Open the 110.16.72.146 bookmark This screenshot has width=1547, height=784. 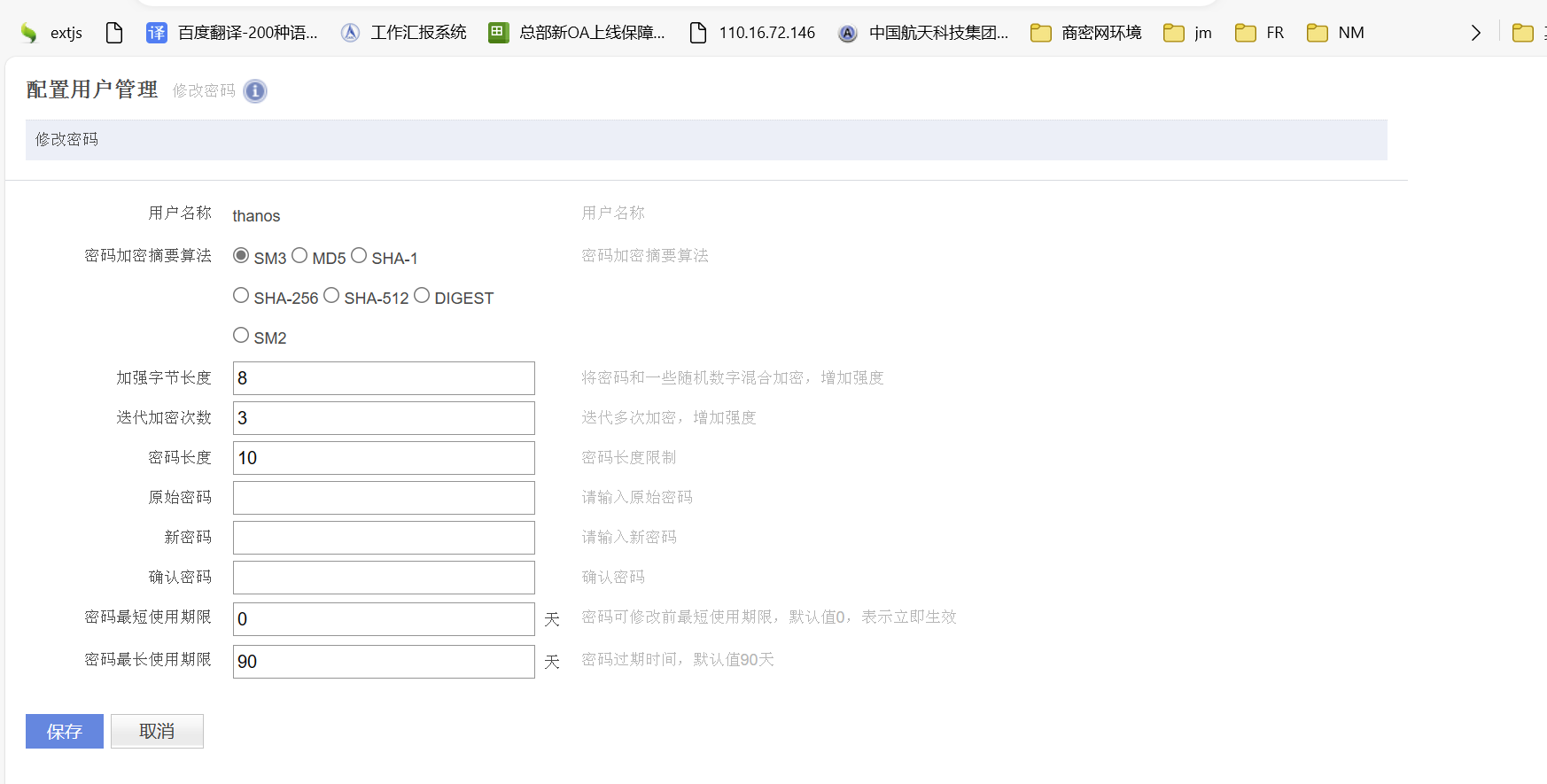752,33
